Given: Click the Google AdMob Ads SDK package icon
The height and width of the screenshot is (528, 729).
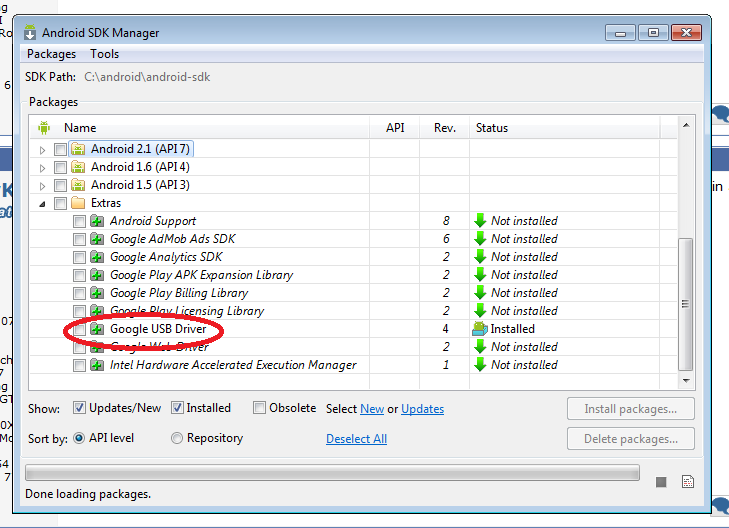Looking at the screenshot, I should coord(97,239).
